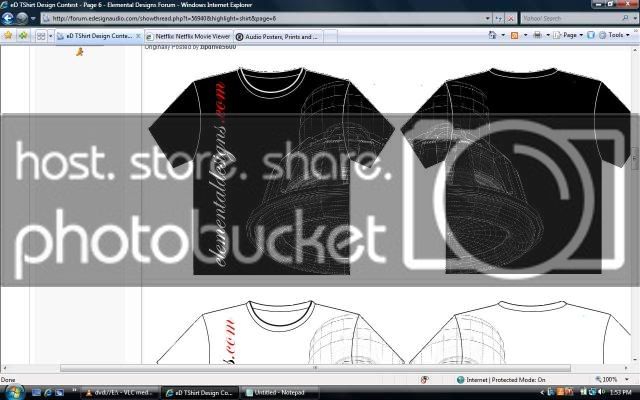Print the page with the Print icon
Viewport: 640px width, 400px height.
click(x=538, y=36)
